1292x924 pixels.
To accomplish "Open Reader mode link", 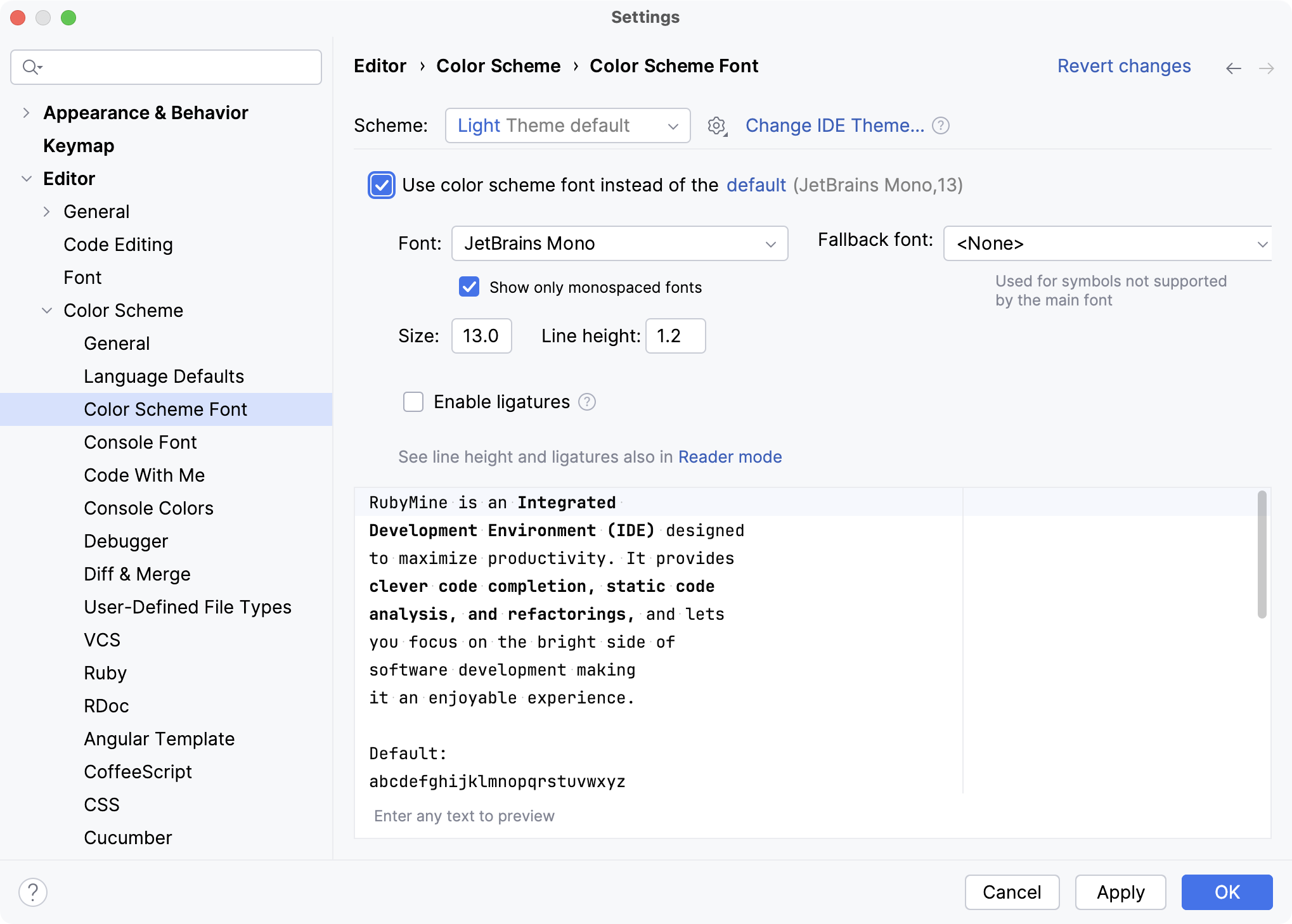I will [730, 456].
